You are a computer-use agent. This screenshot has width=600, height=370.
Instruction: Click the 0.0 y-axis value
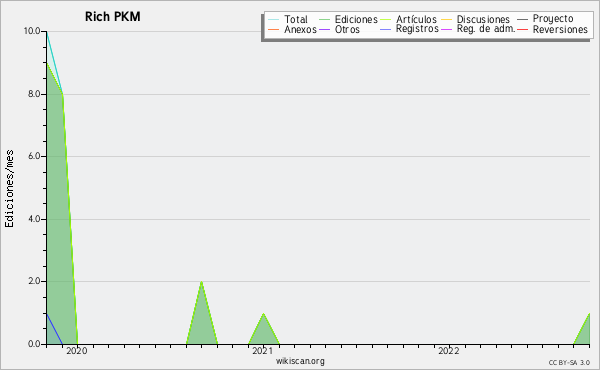34,344
